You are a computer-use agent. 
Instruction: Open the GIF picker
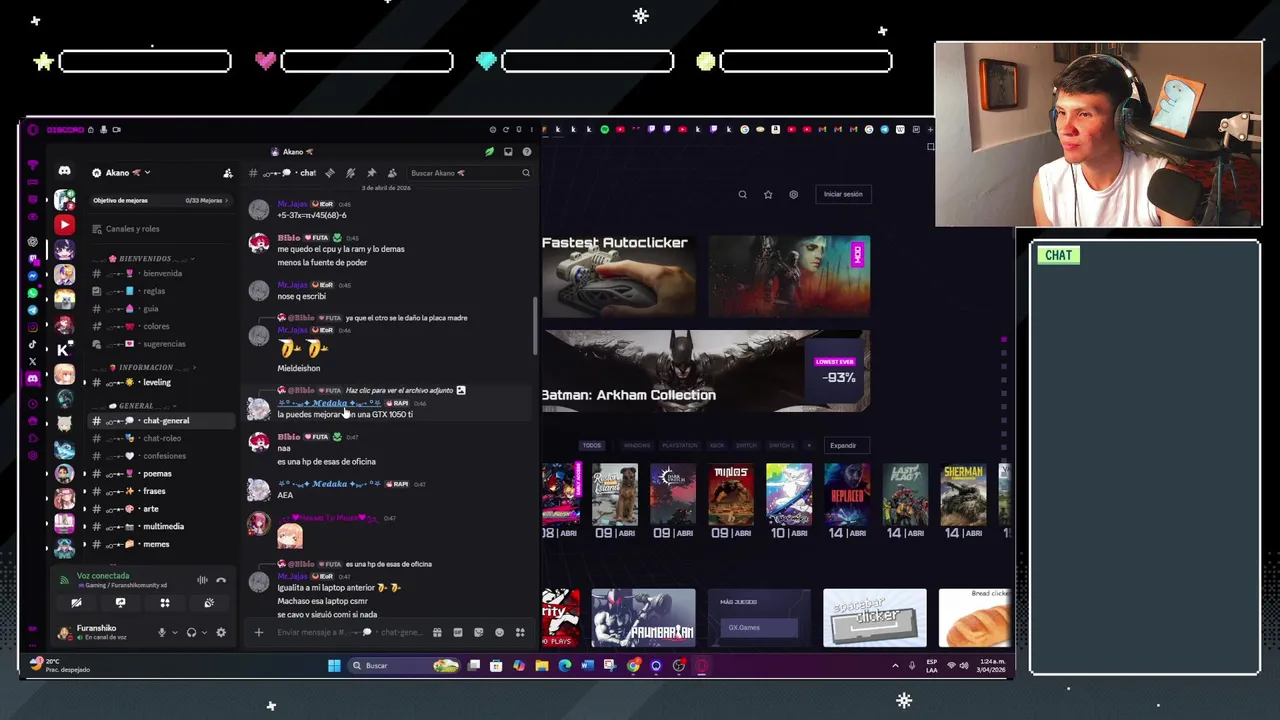(458, 632)
